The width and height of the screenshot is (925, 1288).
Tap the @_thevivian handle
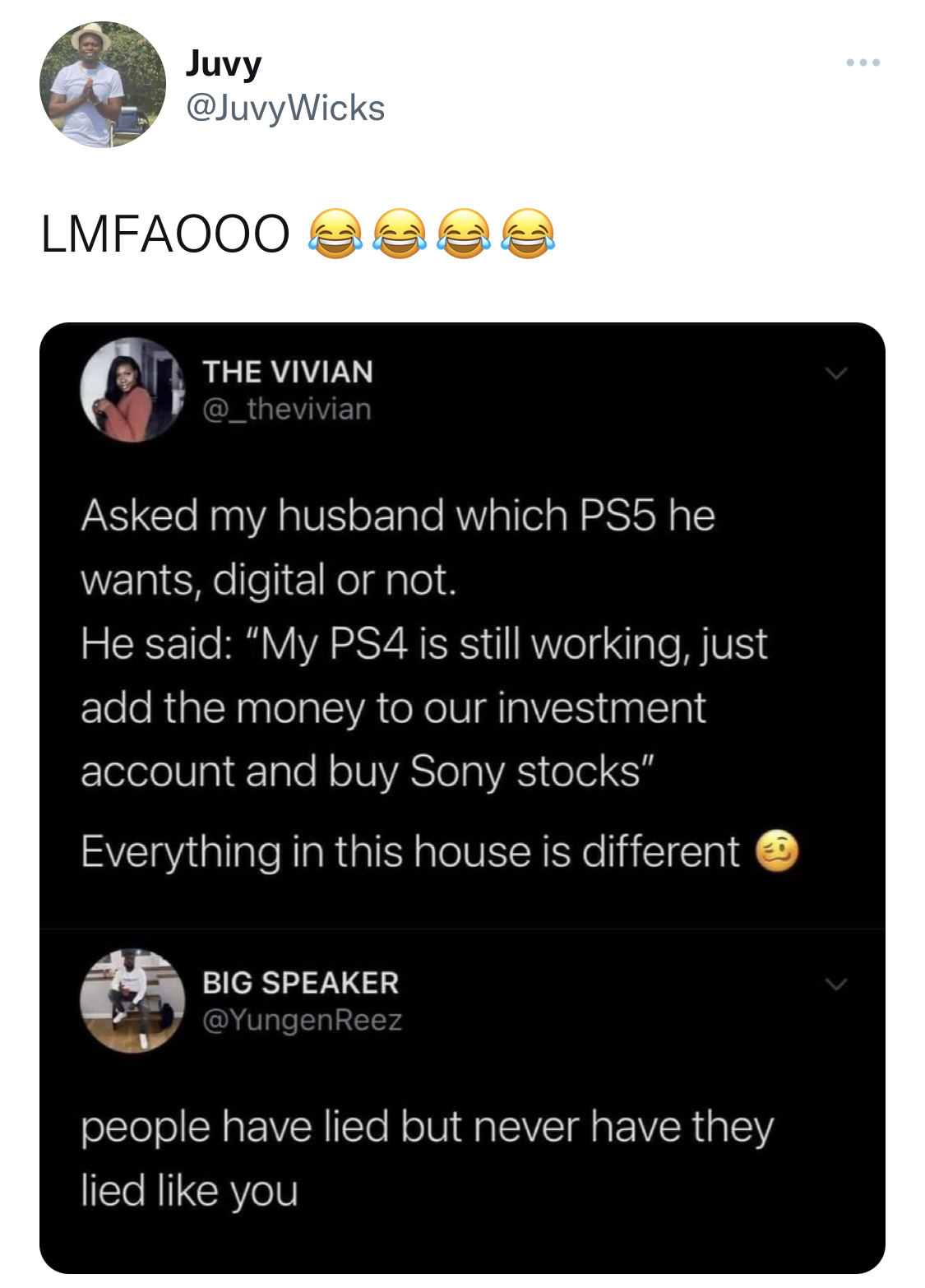click(x=287, y=409)
